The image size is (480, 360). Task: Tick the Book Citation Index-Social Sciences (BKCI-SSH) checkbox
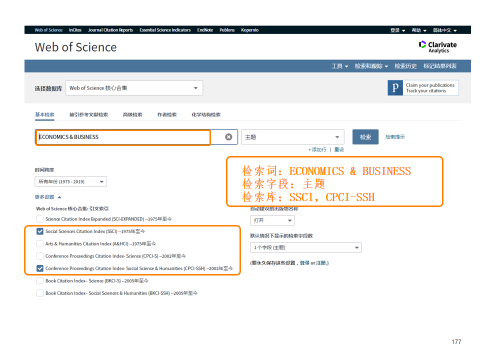[x=40, y=293]
